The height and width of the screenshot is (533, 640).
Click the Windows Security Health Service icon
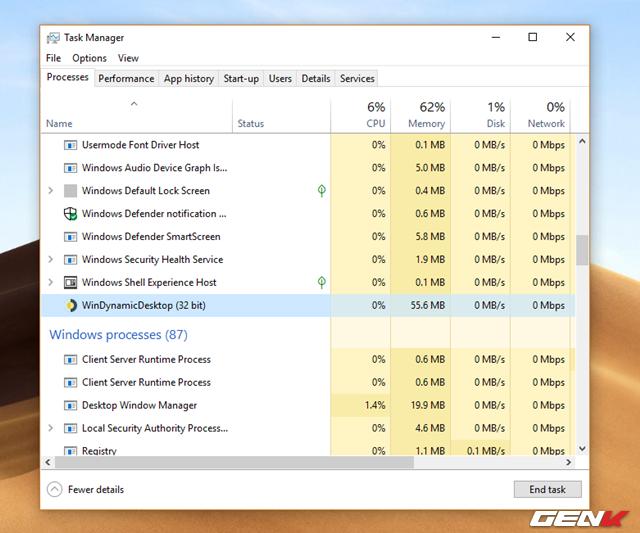70,260
